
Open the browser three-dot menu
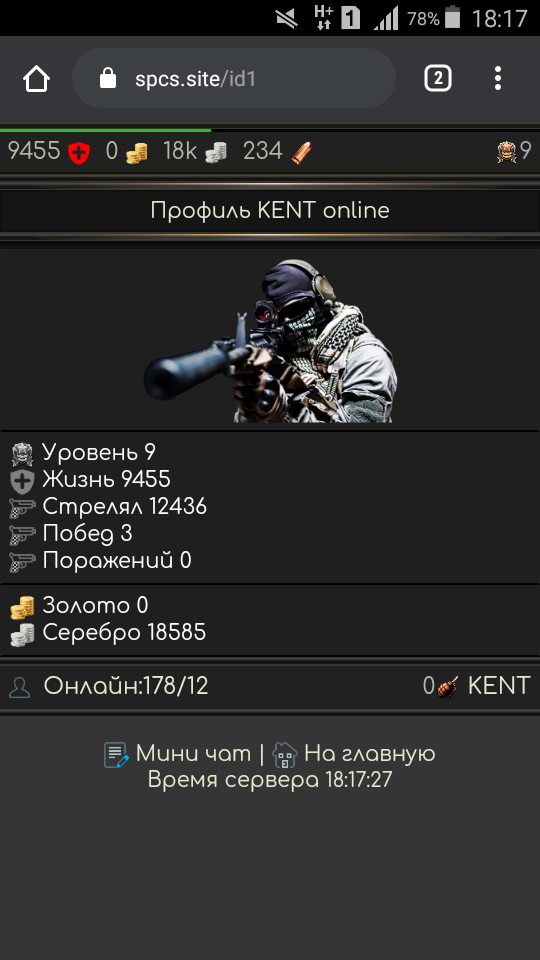[498, 78]
